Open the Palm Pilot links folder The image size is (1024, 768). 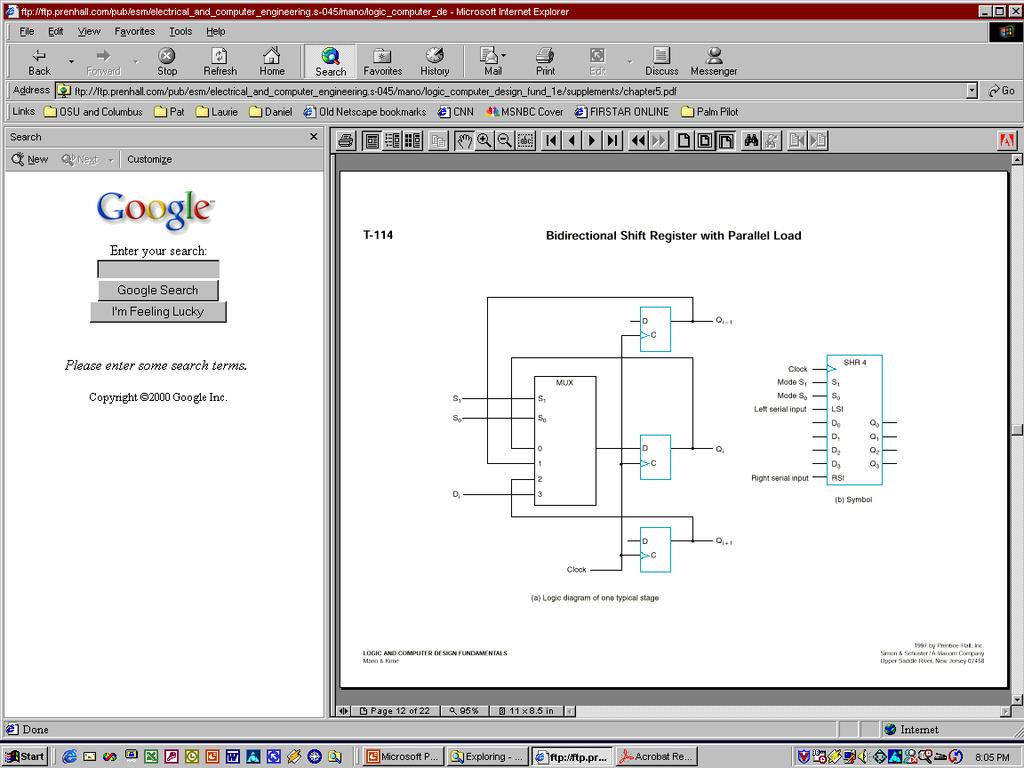click(710, 112)
